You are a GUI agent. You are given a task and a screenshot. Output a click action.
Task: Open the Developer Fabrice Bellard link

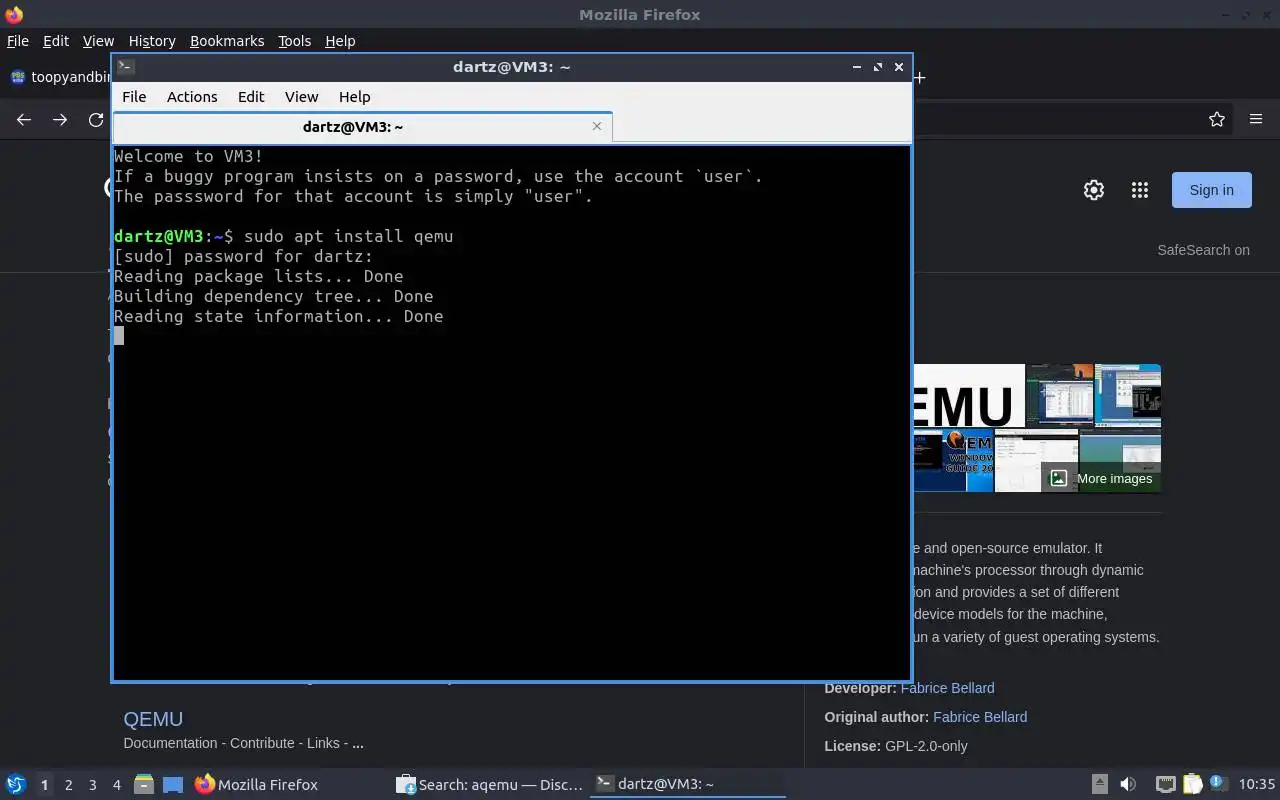pyautogui.click(x=947, y=688)
